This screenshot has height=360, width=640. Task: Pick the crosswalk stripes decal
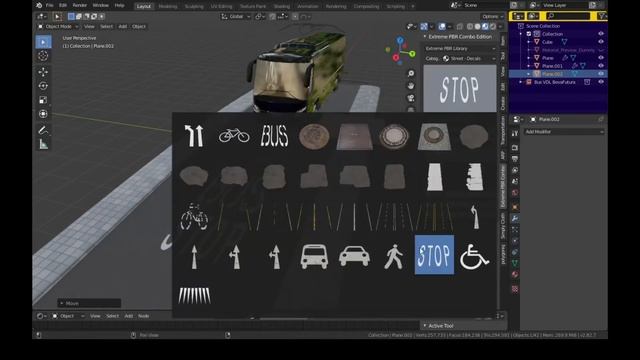pyautogui.click(x=194, y=296)
